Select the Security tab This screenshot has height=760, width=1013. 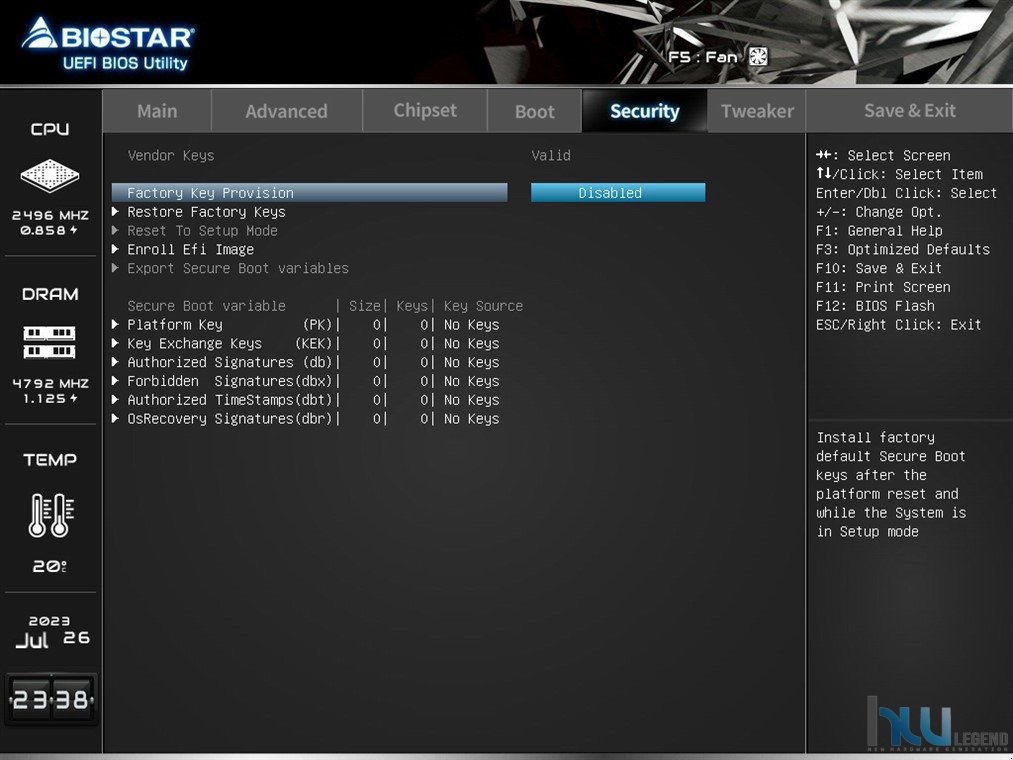click(x=645, y=111)
